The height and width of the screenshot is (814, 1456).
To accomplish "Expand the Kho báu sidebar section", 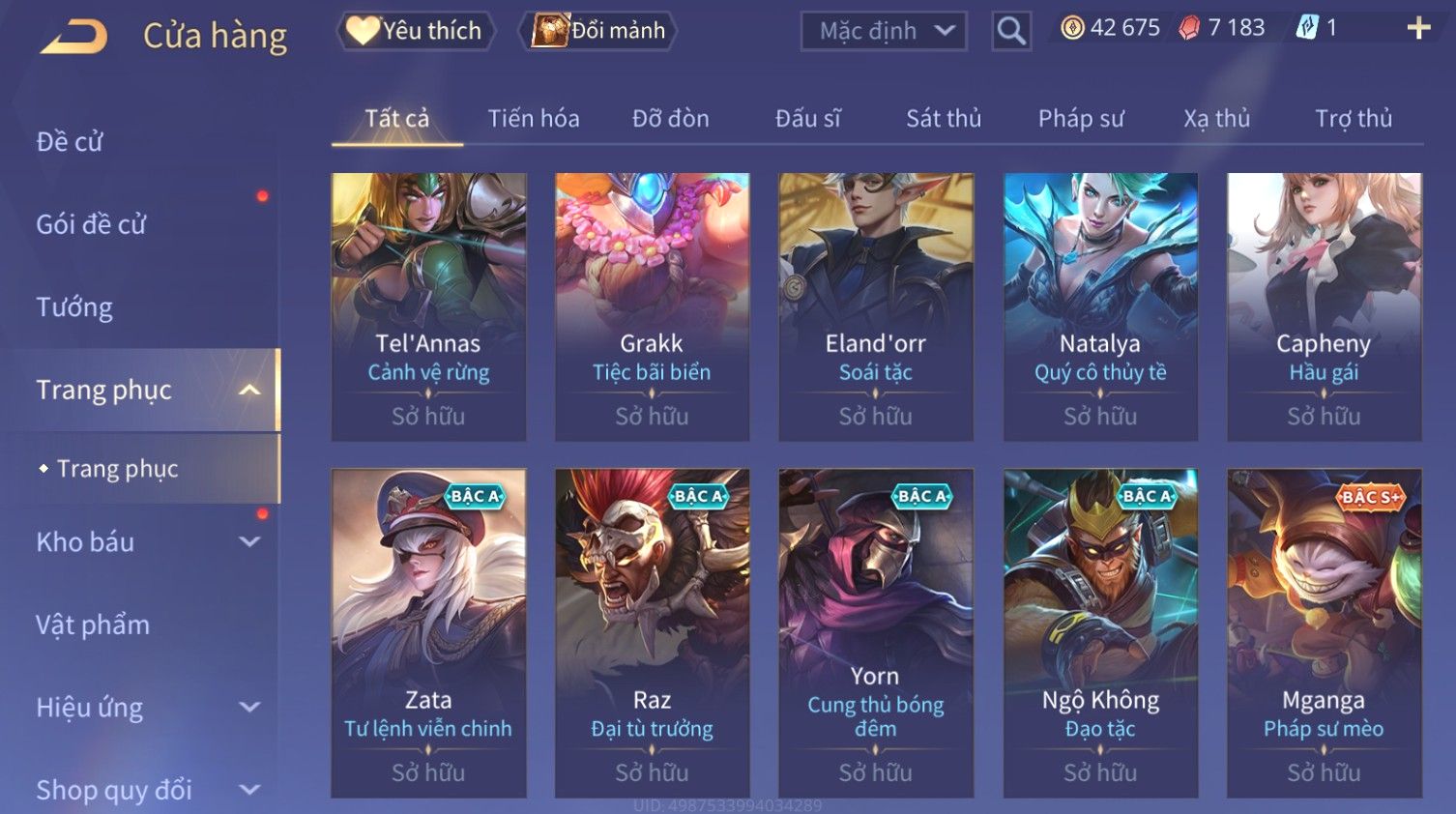I will 249,542.
